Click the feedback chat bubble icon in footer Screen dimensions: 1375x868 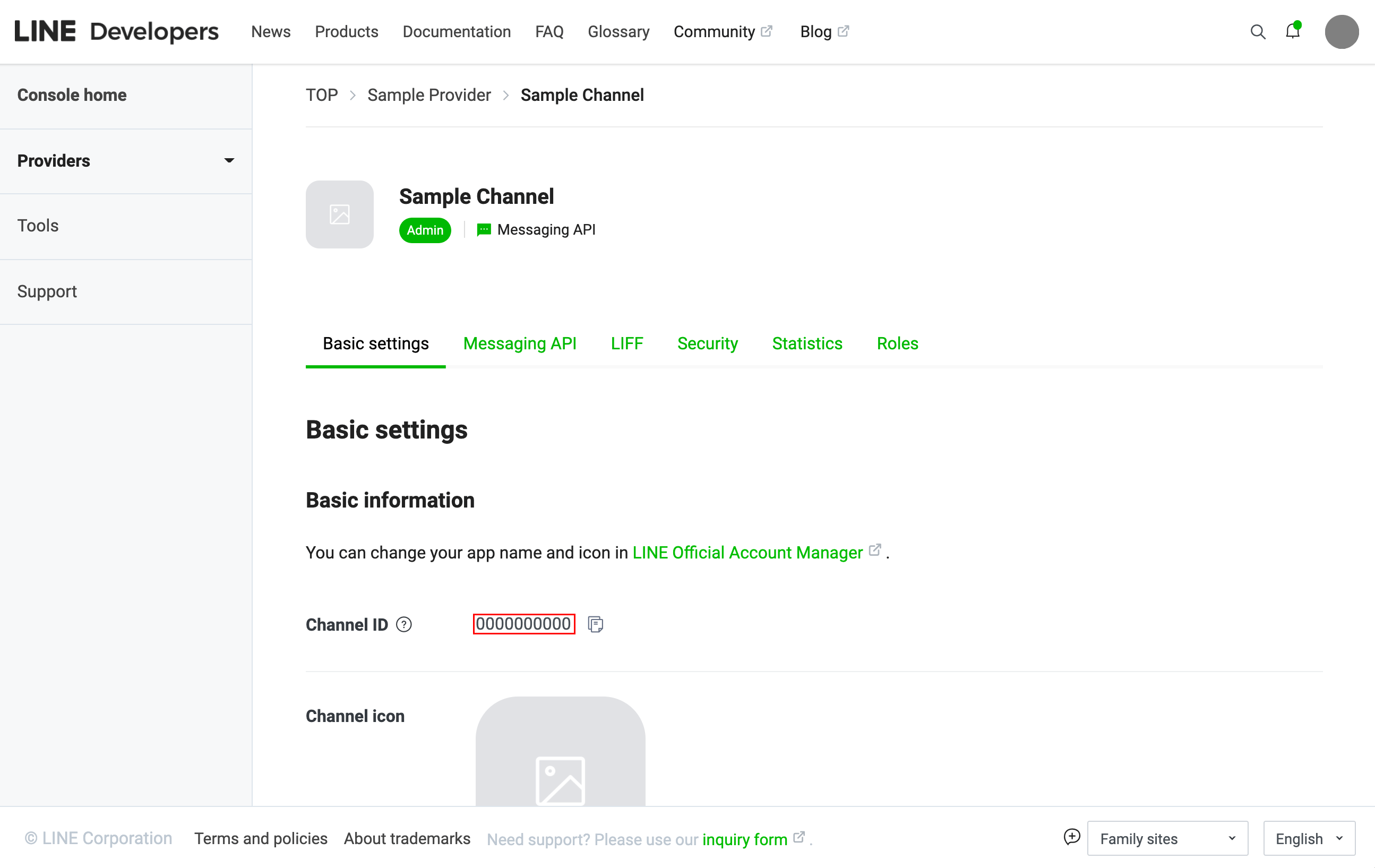pos(1072,837)
